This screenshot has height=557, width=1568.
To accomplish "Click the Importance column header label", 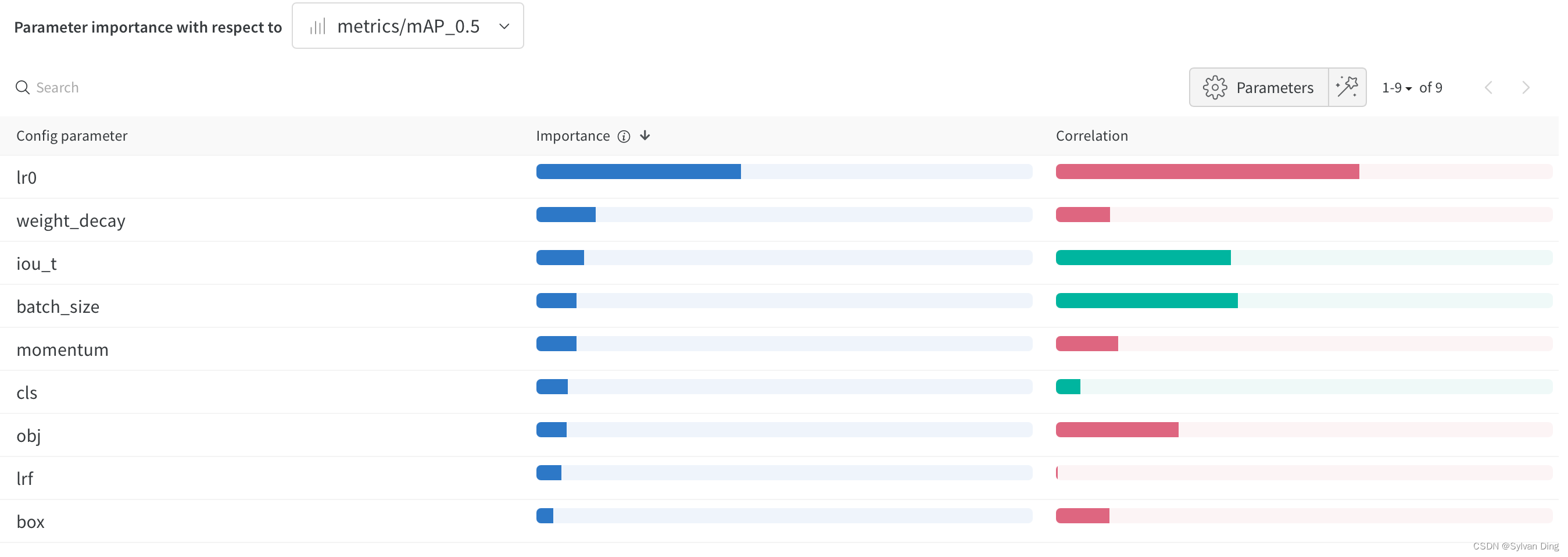I will tap(572, 135).
